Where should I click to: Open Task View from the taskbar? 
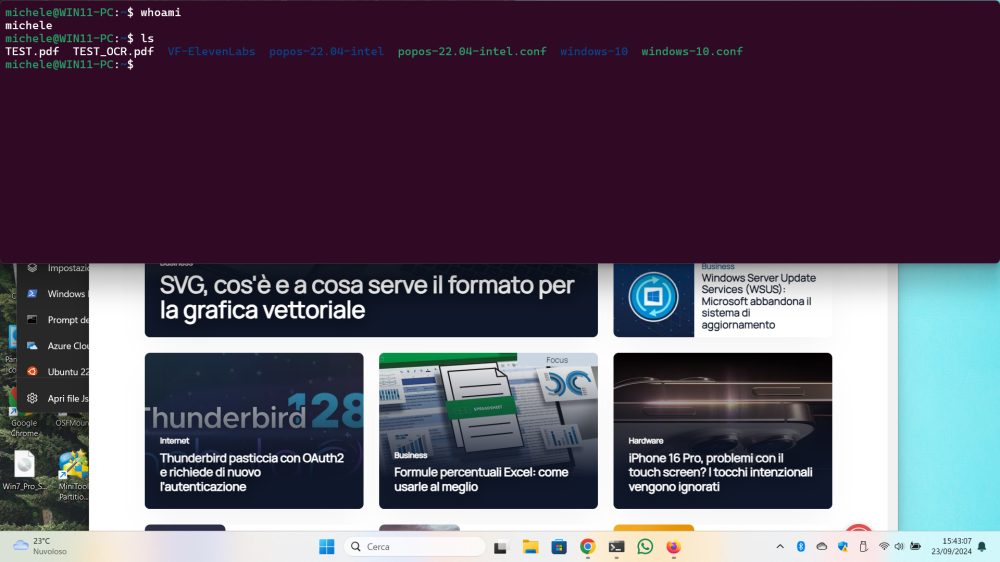pos(500,547)
